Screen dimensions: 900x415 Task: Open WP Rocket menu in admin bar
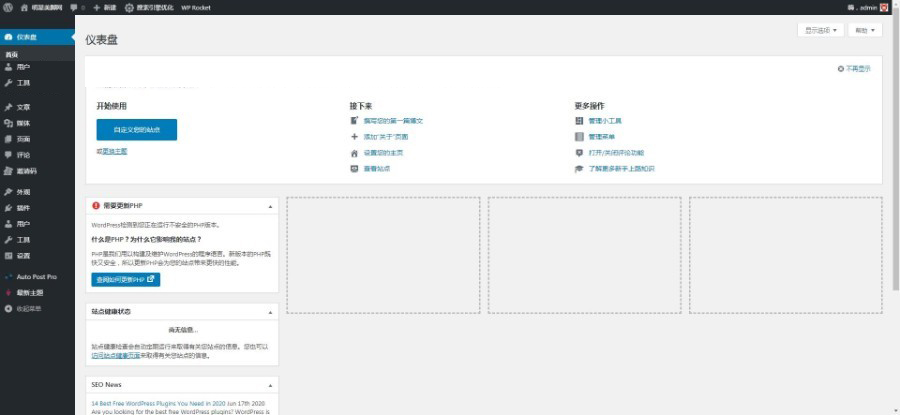195,7
